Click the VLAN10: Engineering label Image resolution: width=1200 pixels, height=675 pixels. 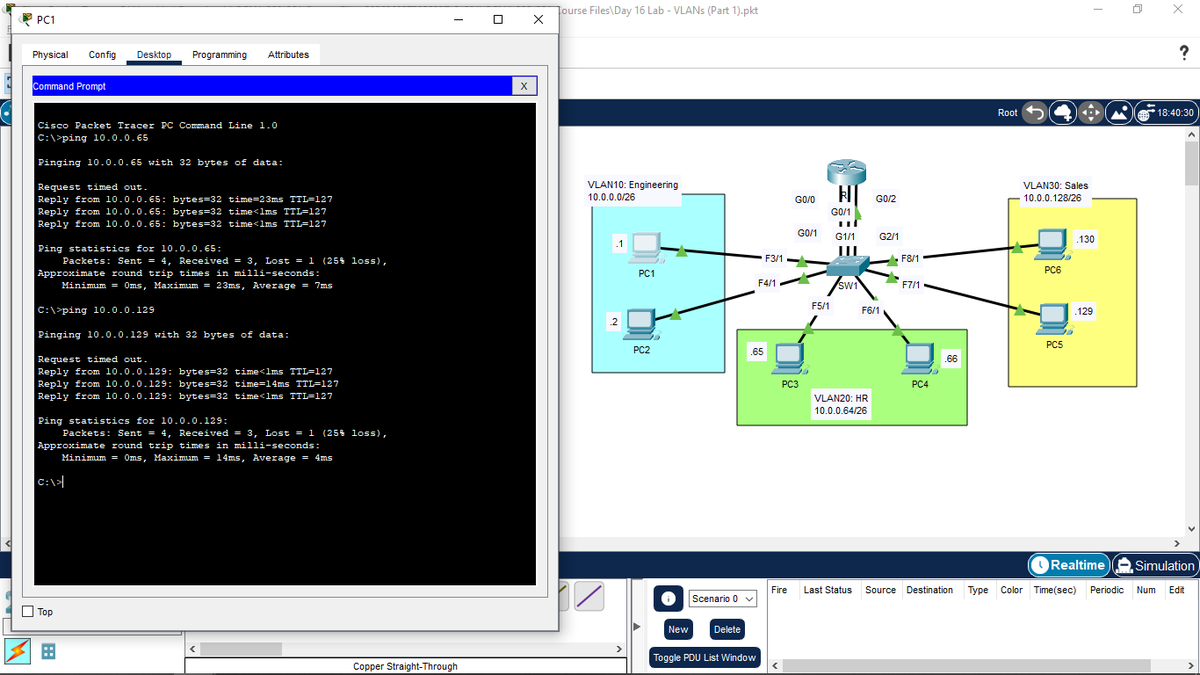coord(634,185)
